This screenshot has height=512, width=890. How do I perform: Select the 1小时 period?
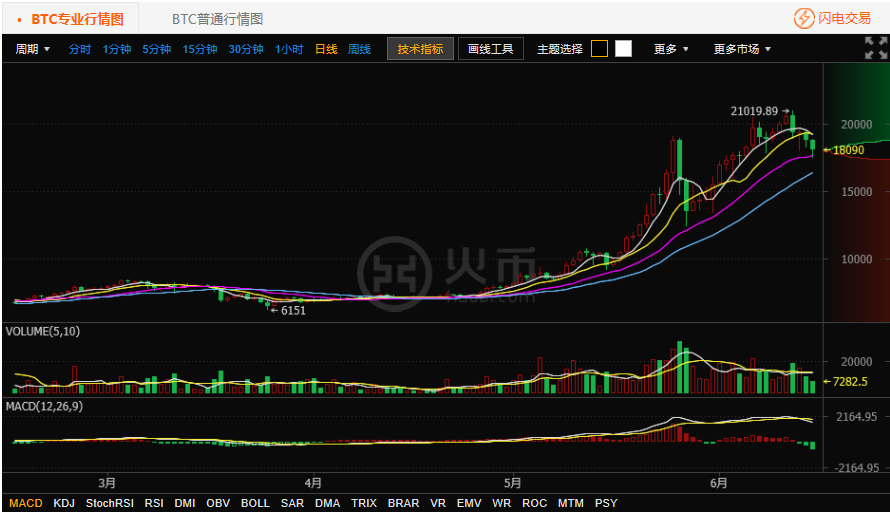[289, 49]
